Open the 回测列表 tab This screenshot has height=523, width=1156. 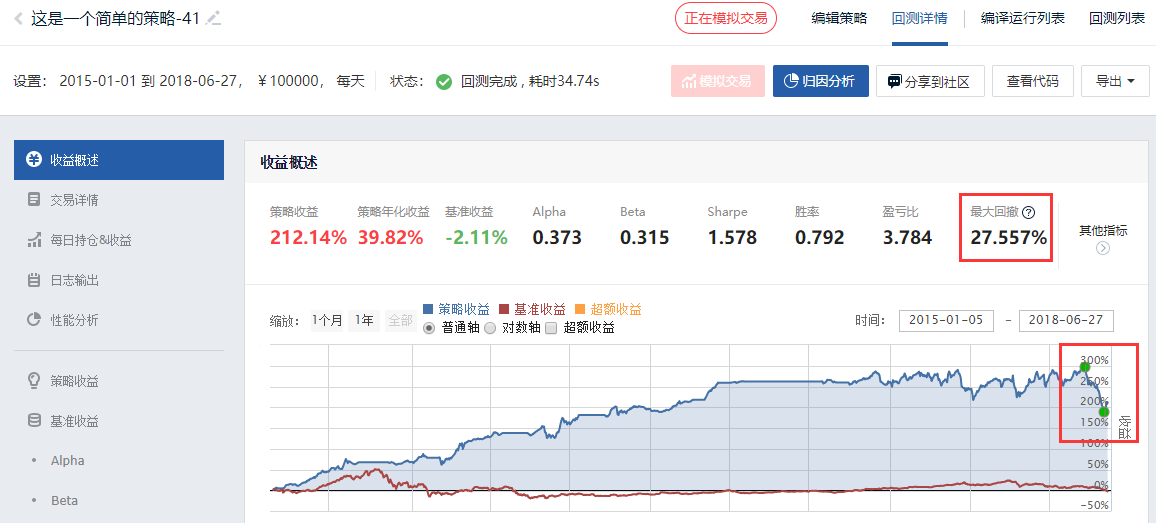tap(1116, 18)
